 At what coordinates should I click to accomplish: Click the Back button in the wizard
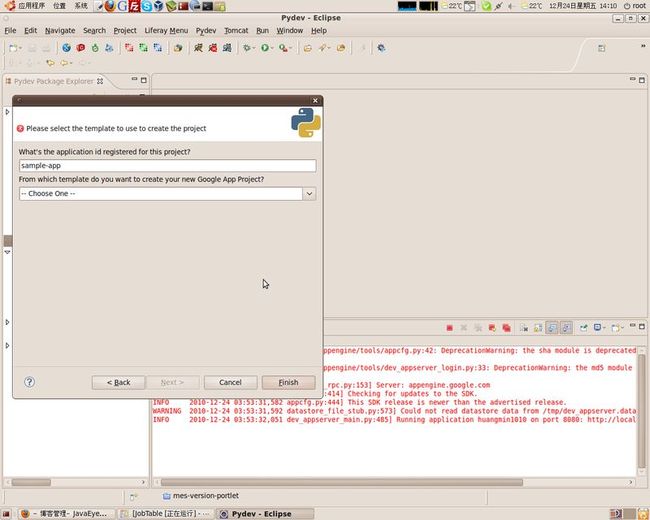tap(118, 382)
